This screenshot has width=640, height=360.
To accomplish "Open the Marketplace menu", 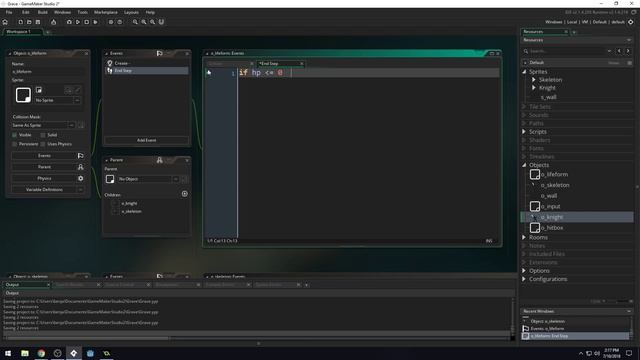I will click(106, 12).
